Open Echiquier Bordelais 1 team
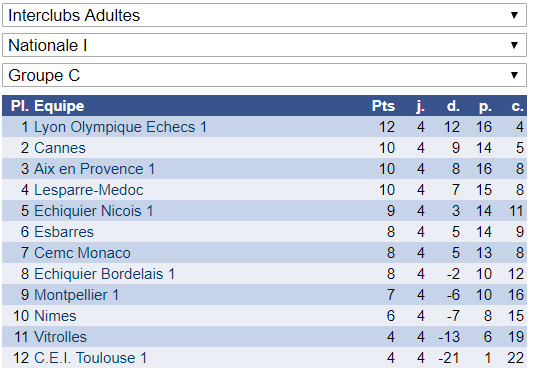539x370 pixels. [104, 274]
